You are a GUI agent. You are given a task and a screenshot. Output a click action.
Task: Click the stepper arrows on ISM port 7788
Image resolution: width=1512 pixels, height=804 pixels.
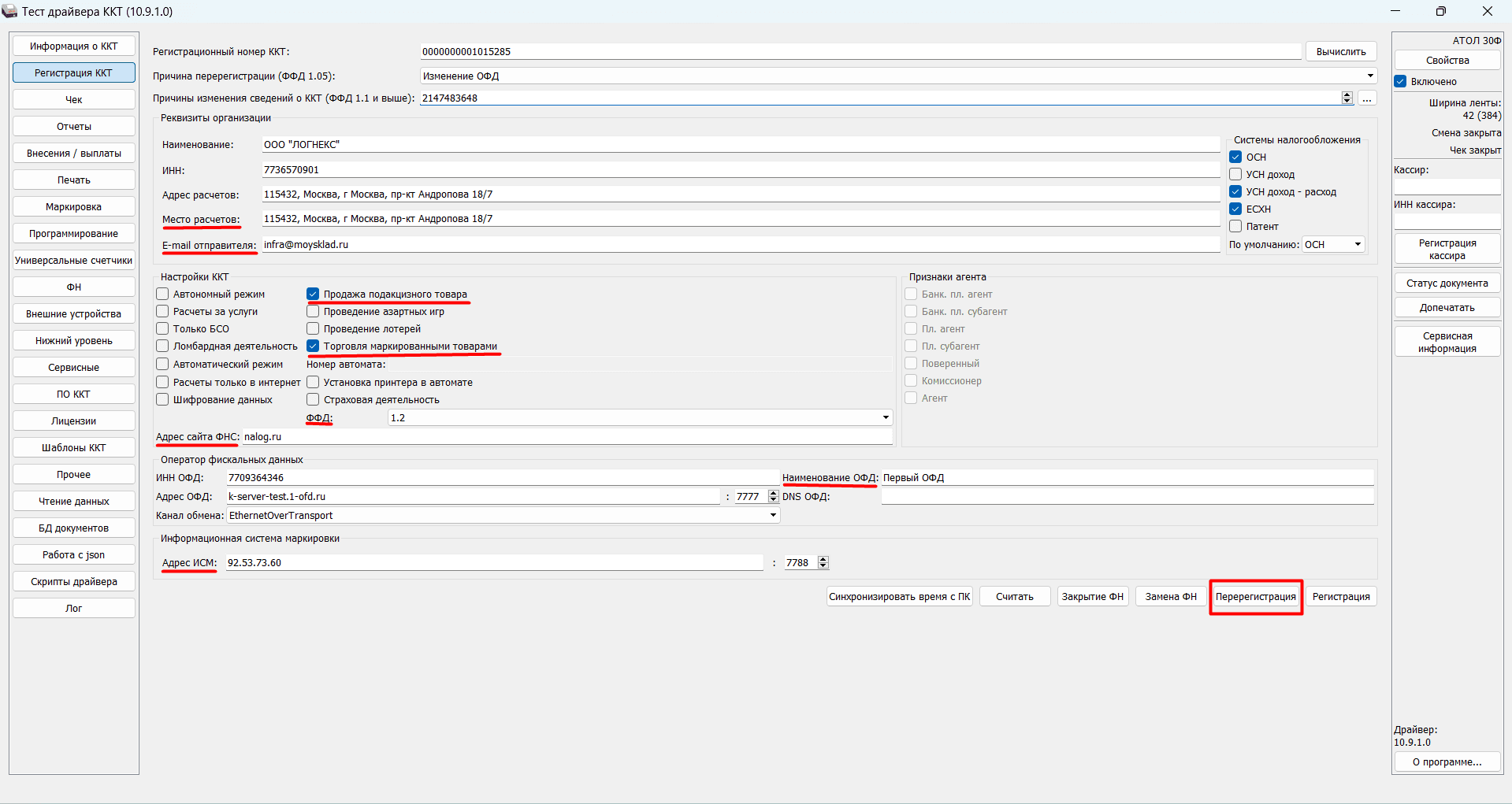(823, 562)
